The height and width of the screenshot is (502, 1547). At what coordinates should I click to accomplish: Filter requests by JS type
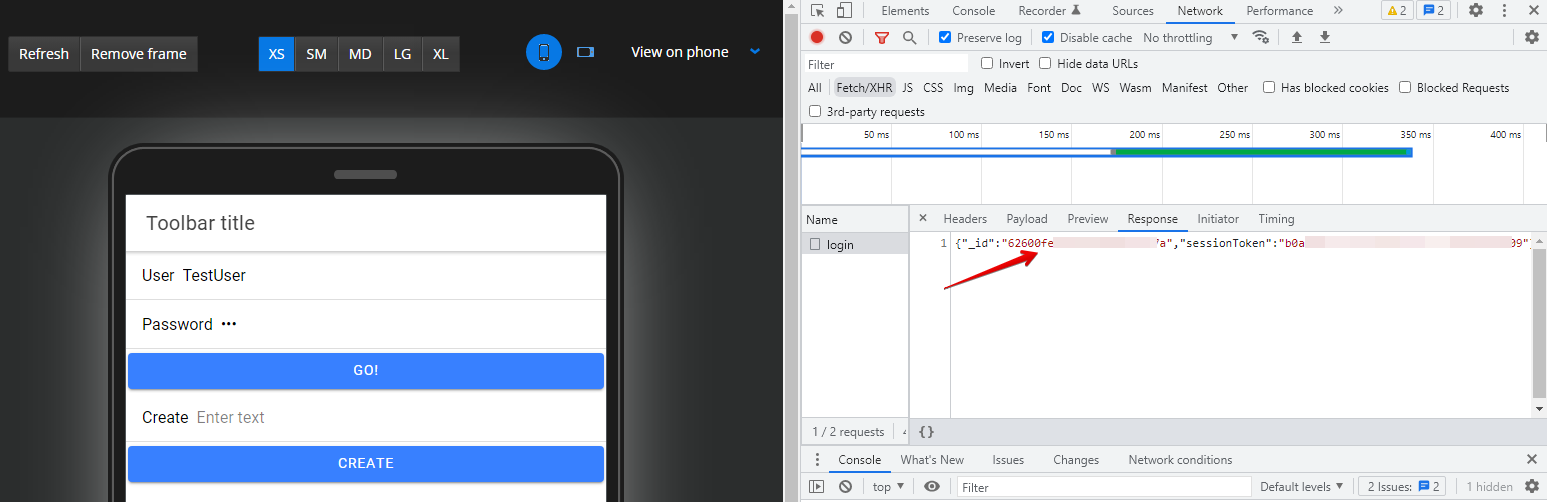coord(908,87)
